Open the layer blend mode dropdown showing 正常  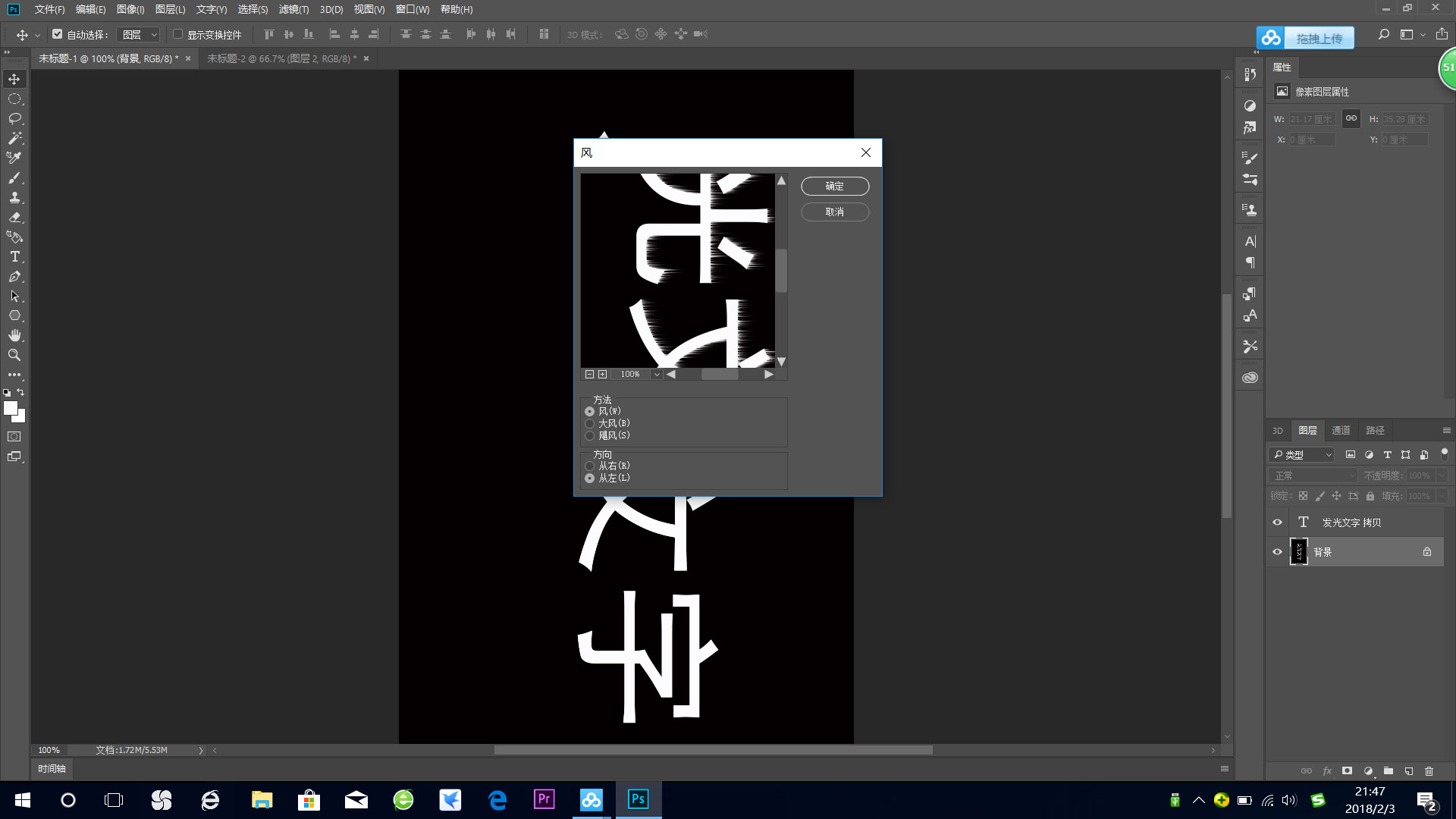pos(1313,475)
